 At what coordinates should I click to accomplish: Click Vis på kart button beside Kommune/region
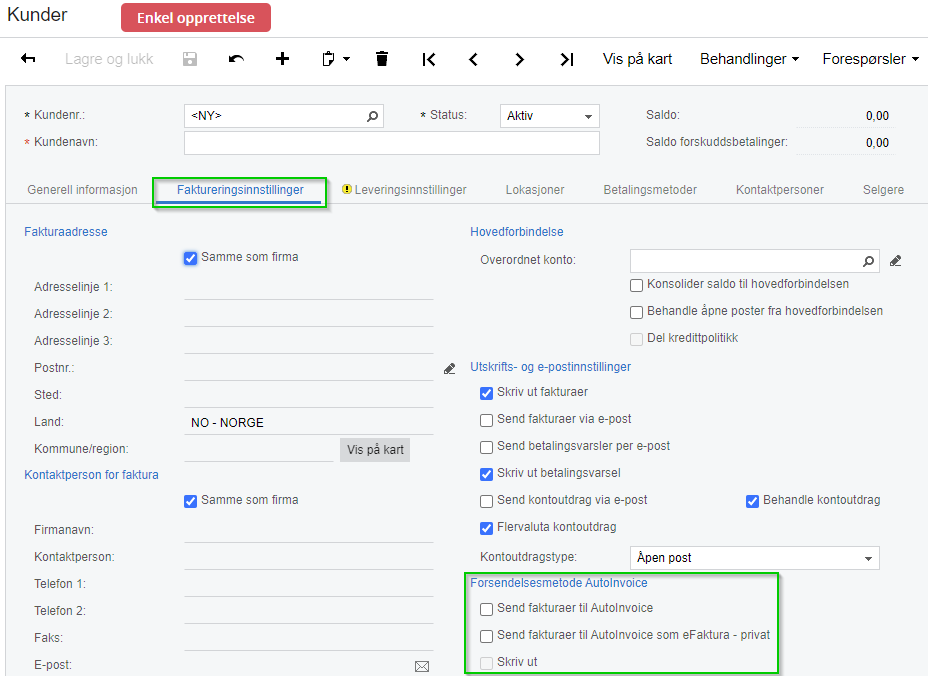[375, 450]
